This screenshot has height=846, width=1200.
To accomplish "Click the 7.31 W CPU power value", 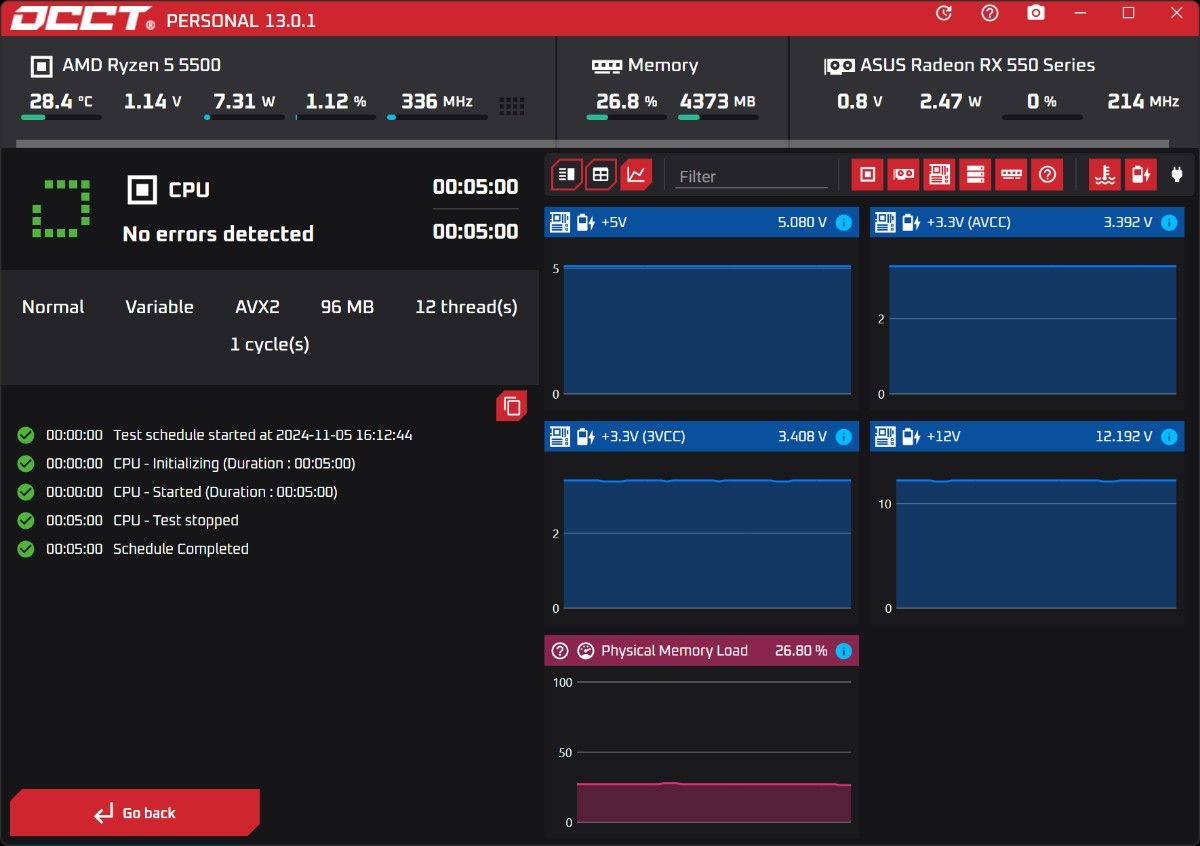I will tap(244, 101).
